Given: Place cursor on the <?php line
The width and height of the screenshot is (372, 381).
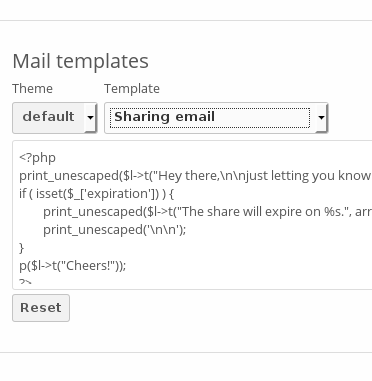Looking at the screenshot, I should [x=37, y=158].
